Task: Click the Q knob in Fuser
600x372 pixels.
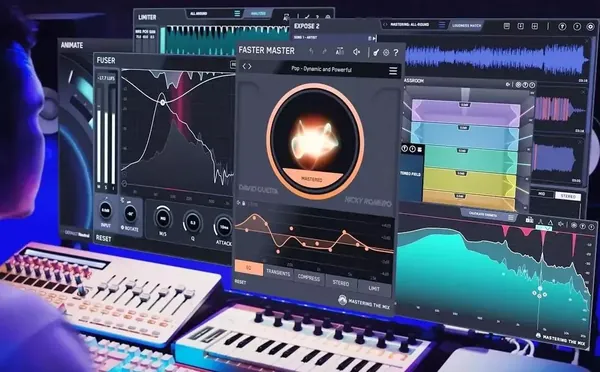Action: click(x=192, y=223)
